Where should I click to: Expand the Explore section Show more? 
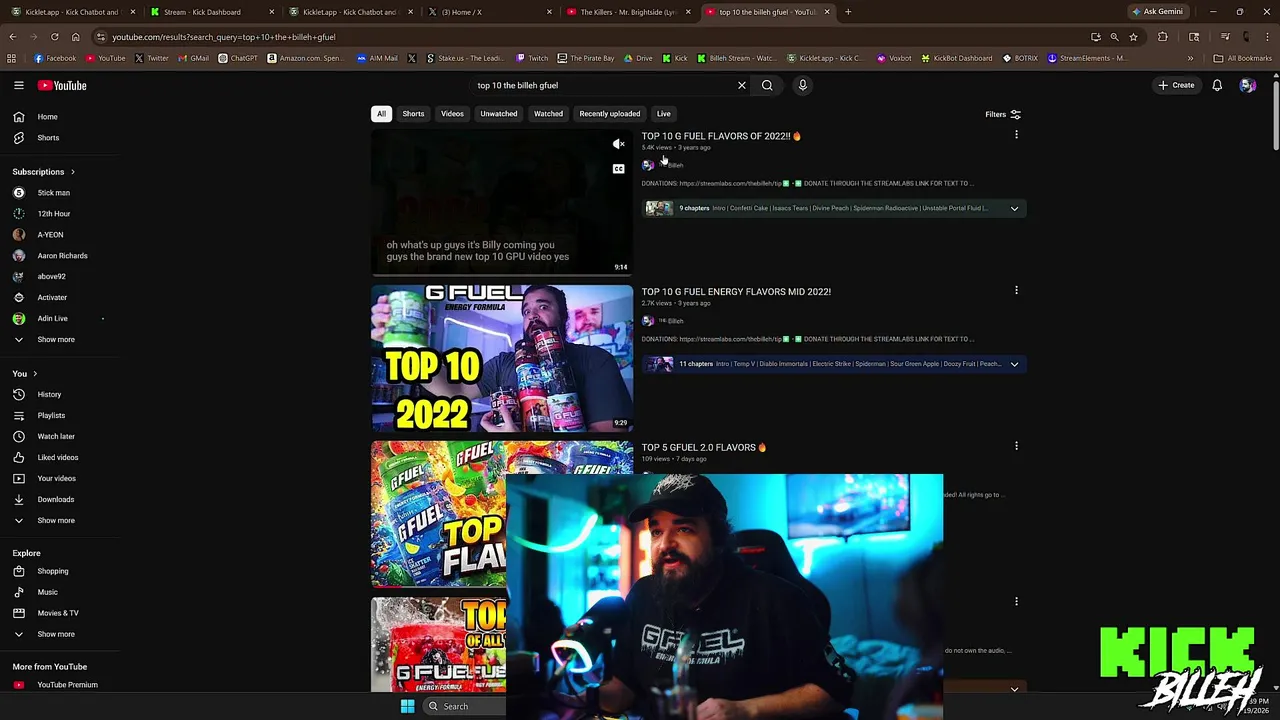click(x=56, y=634)
